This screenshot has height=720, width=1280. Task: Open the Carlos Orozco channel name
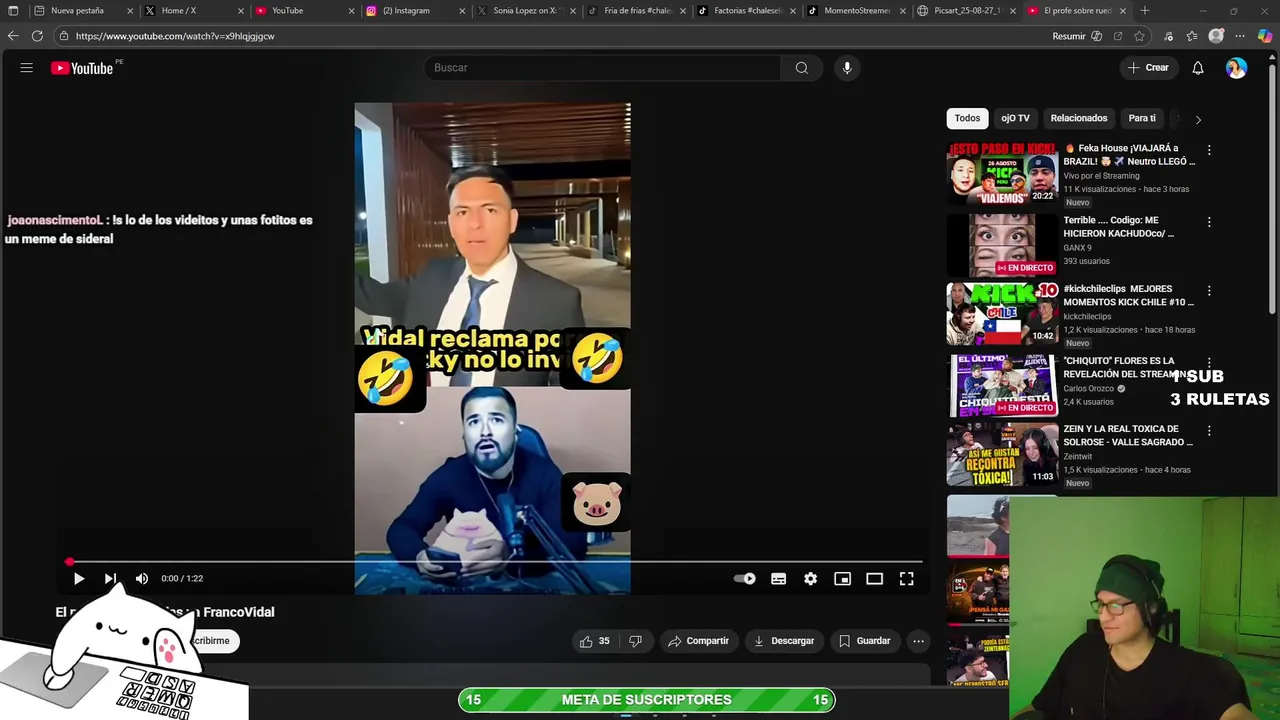click(1088, 389)
